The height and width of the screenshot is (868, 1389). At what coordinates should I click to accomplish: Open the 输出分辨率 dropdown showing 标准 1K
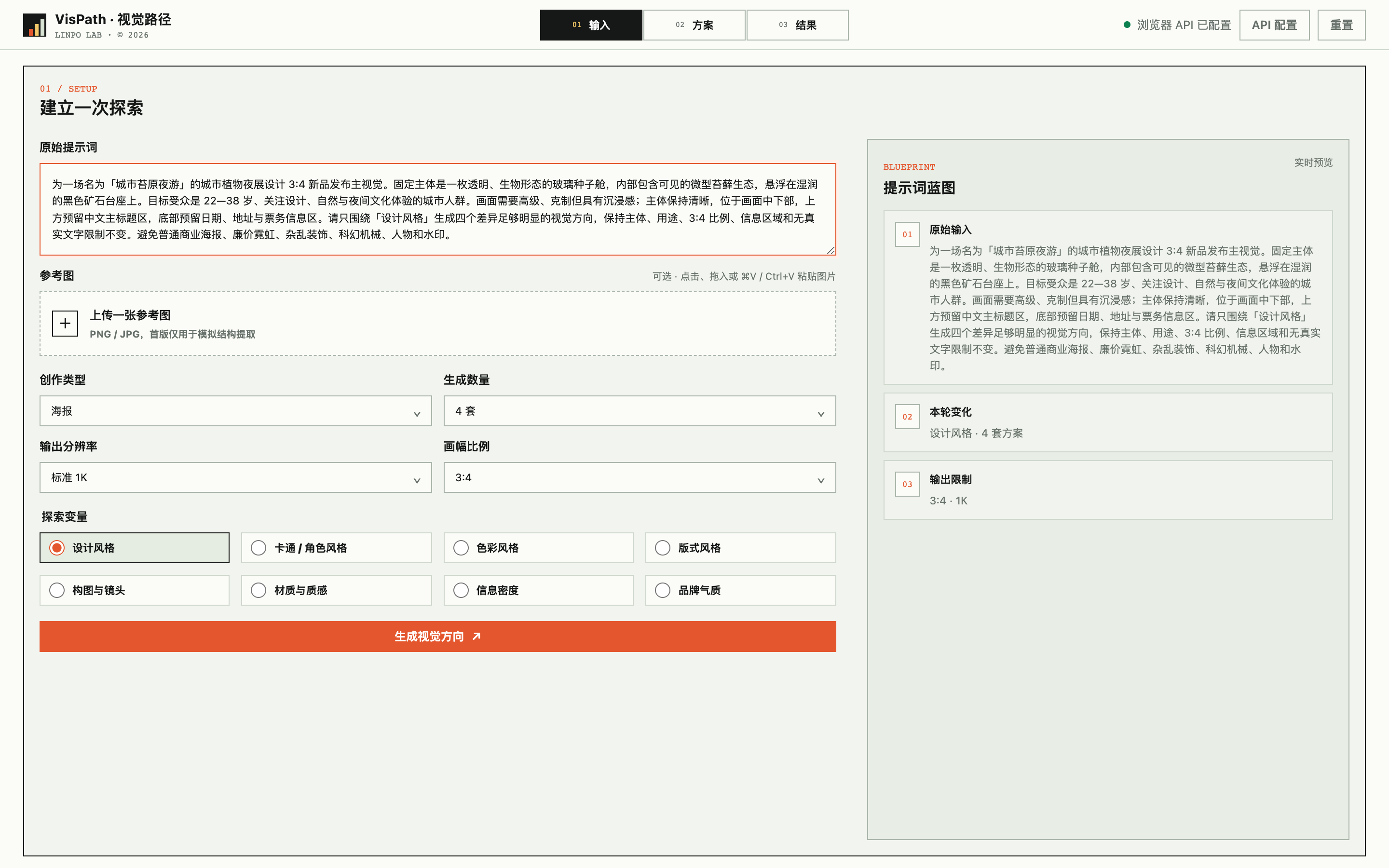click(x=235, y=477)
